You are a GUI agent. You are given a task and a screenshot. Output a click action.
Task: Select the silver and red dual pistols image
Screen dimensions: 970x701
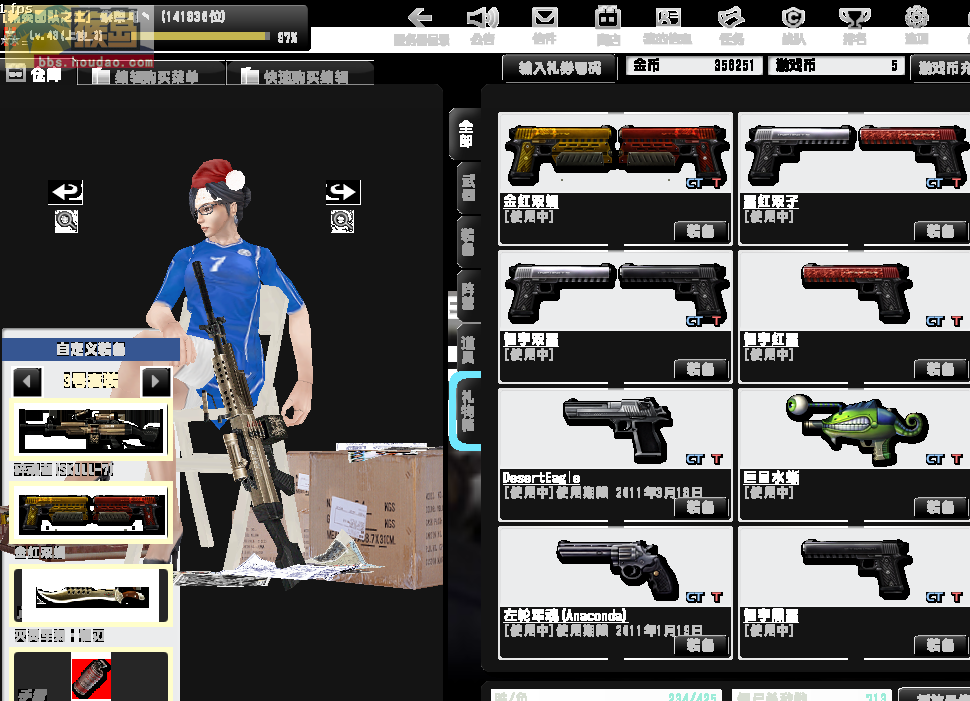(x=855, y=153)
